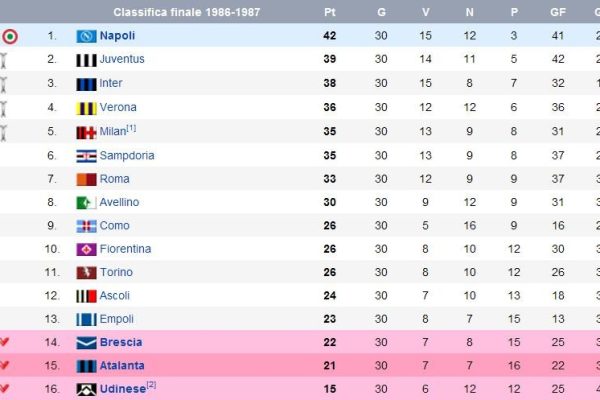Click the Scudetto shield icon beside Napoli
The width and height of the screenshot is (600, 400).
(x=10, y=36)
